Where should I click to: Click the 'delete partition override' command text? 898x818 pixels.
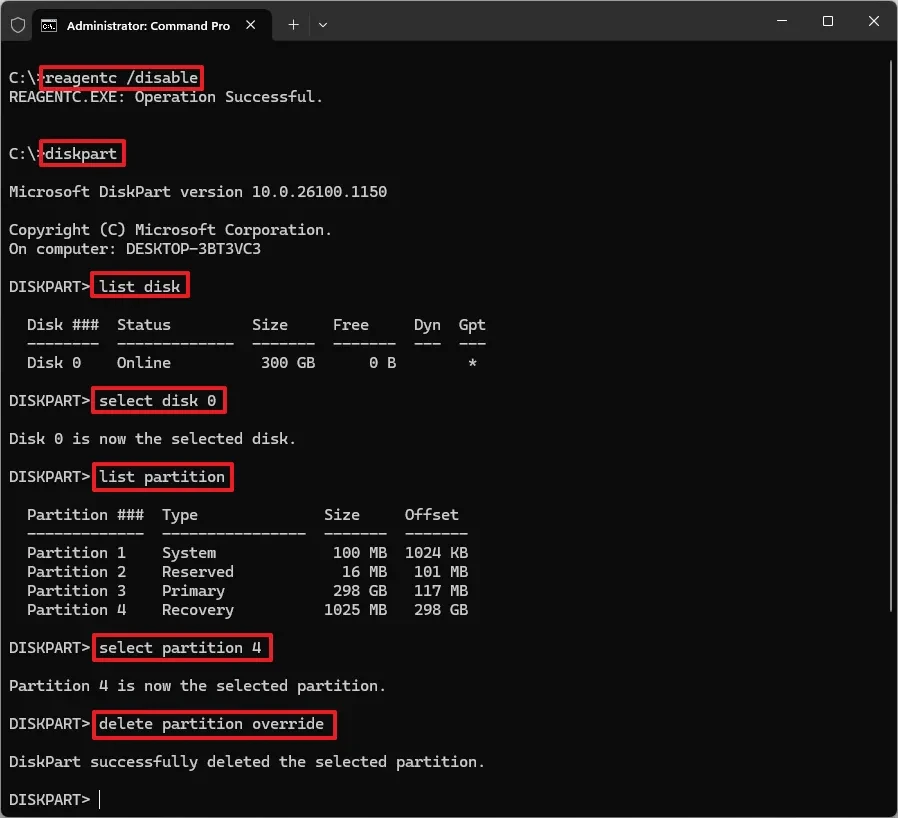[x=212, y=723]
